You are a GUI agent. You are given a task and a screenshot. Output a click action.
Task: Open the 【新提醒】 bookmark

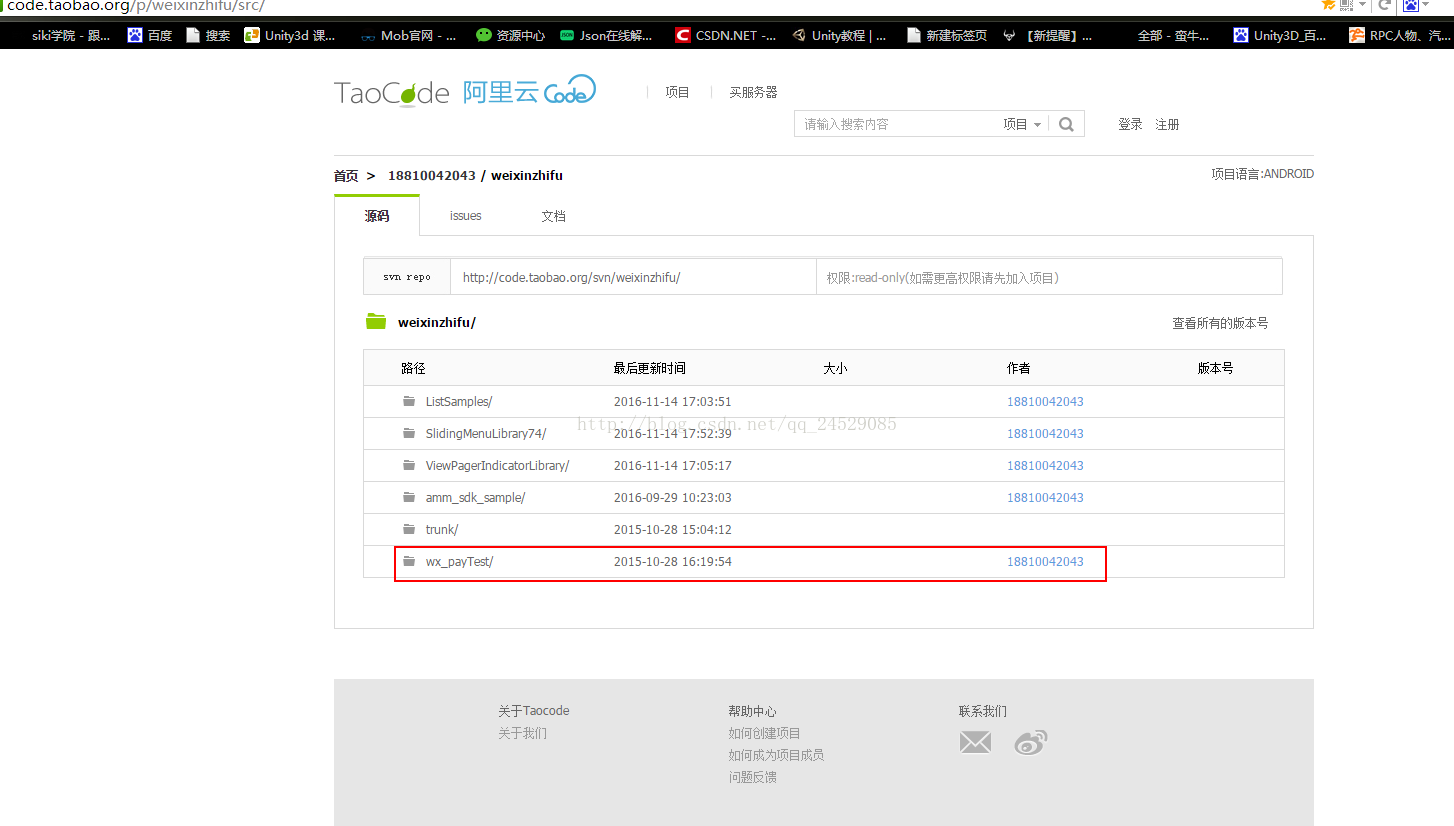(x=1047, y=35)
